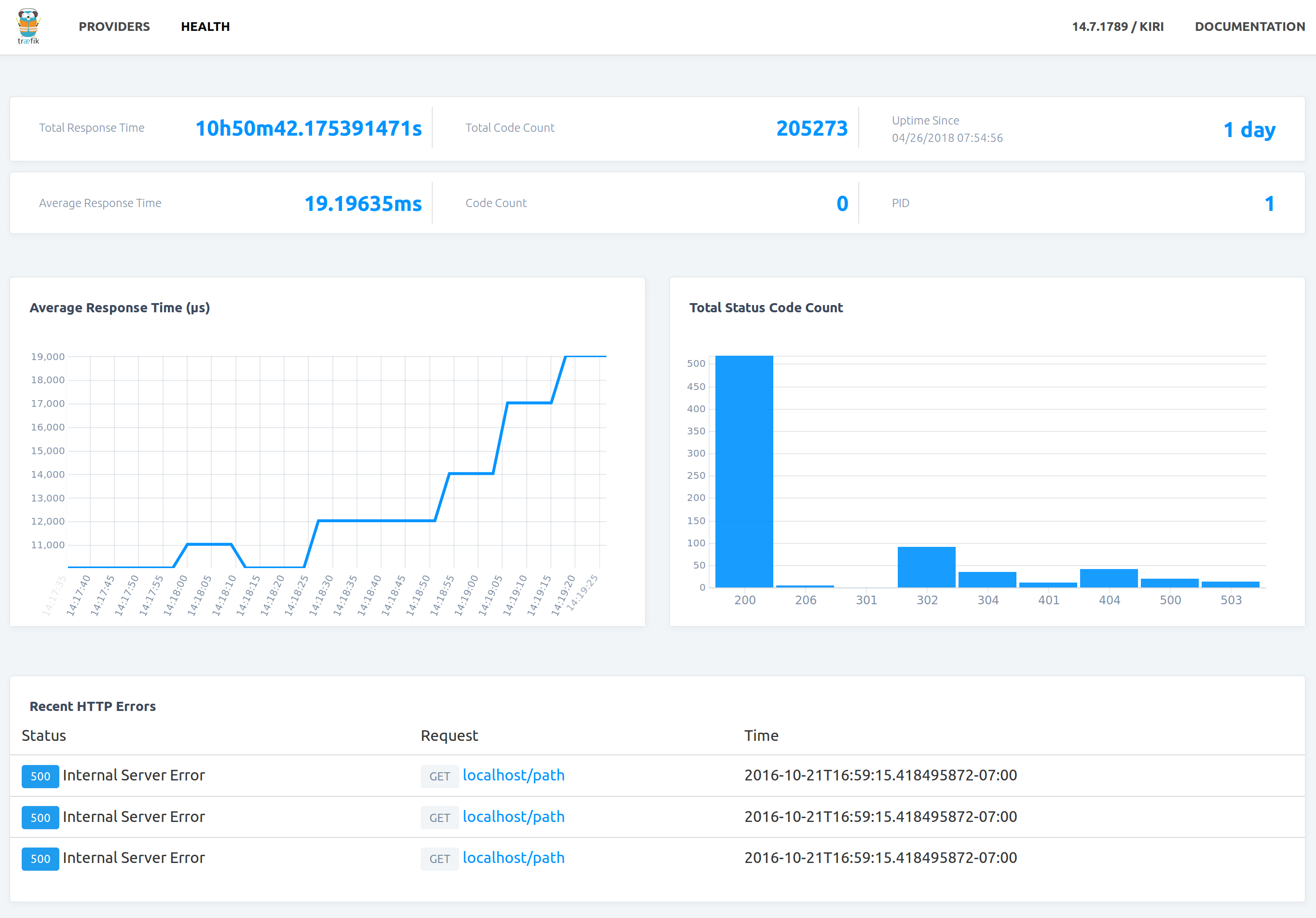The width and height of the screenshot is (1316, 918).
Task: Click the Status column header
Action: [x=43, y=735]
